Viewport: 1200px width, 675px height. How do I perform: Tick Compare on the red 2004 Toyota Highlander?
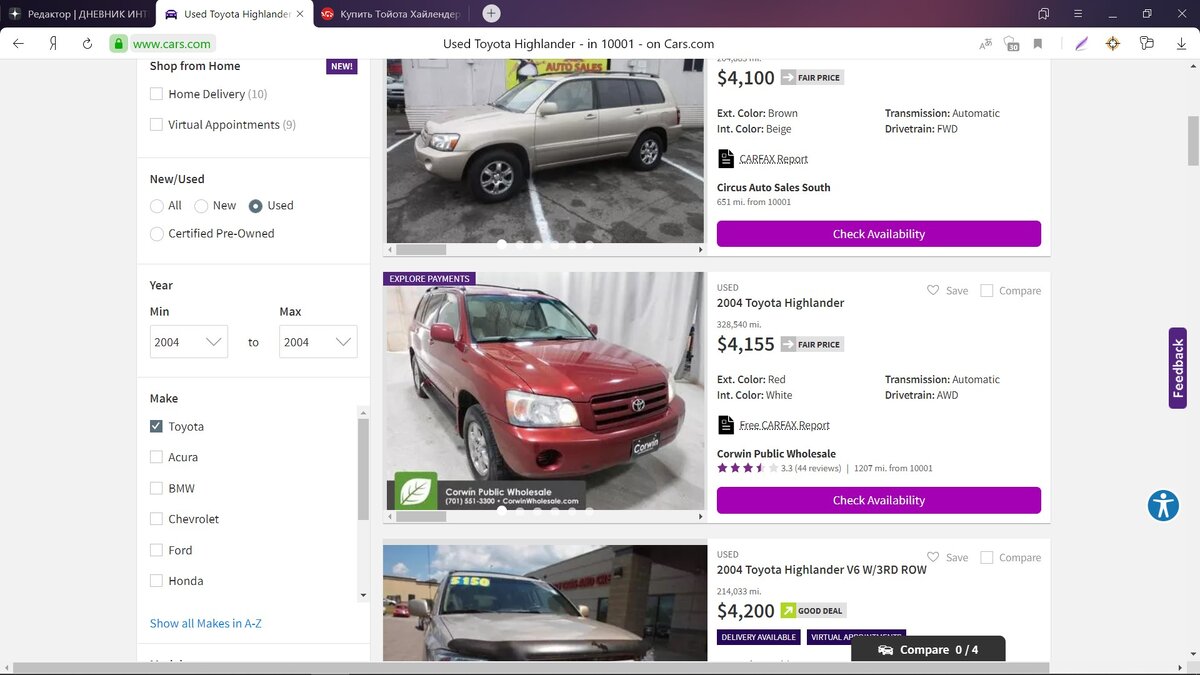(987, 291)
